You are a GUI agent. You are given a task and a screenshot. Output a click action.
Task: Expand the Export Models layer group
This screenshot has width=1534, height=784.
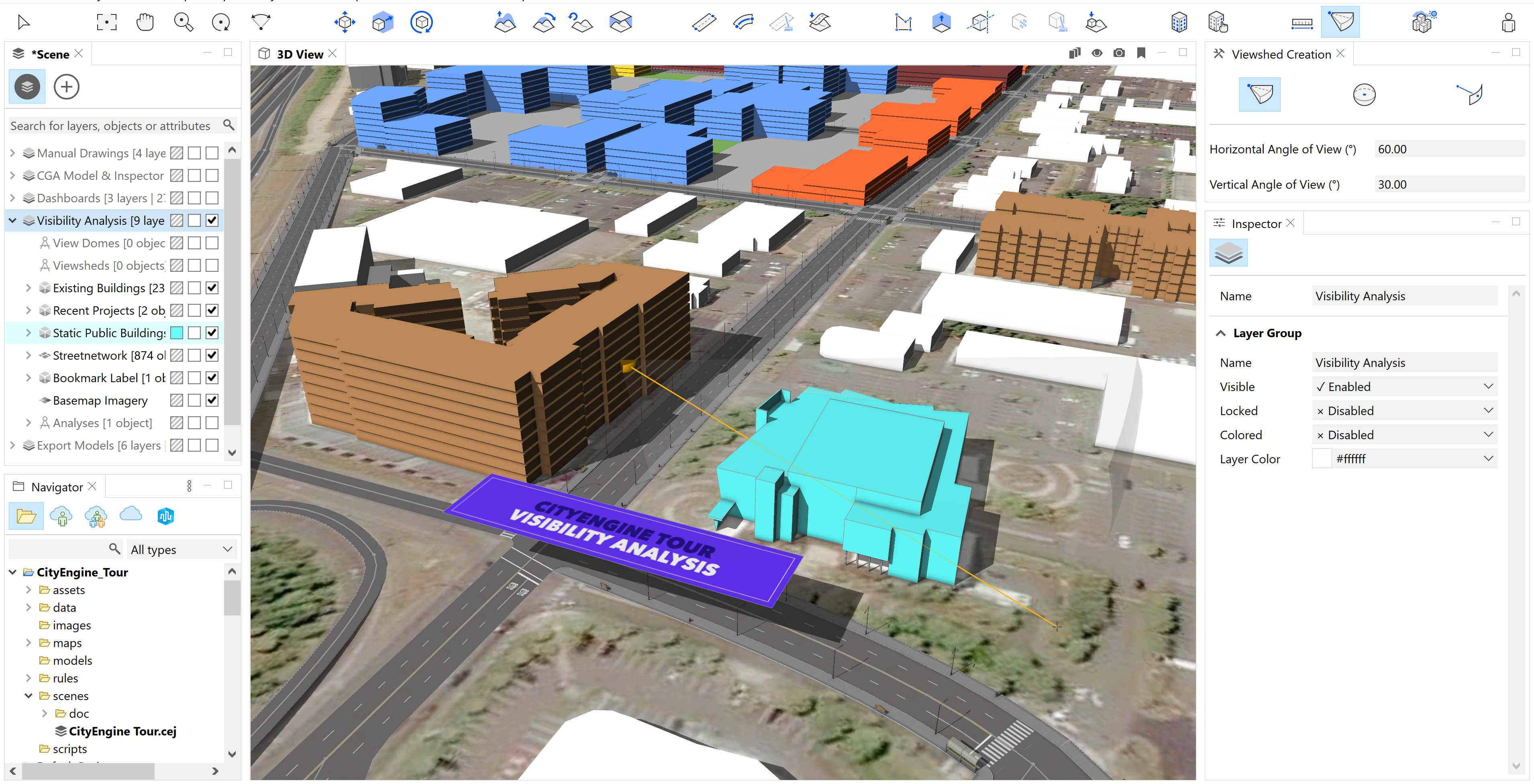click(12, 445)
